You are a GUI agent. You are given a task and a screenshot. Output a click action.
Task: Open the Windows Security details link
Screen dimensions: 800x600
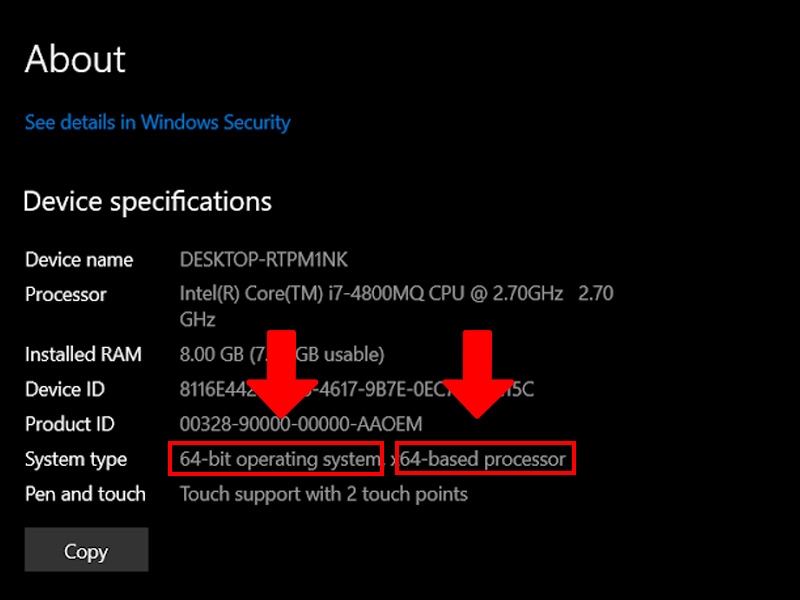click(156, 122)
